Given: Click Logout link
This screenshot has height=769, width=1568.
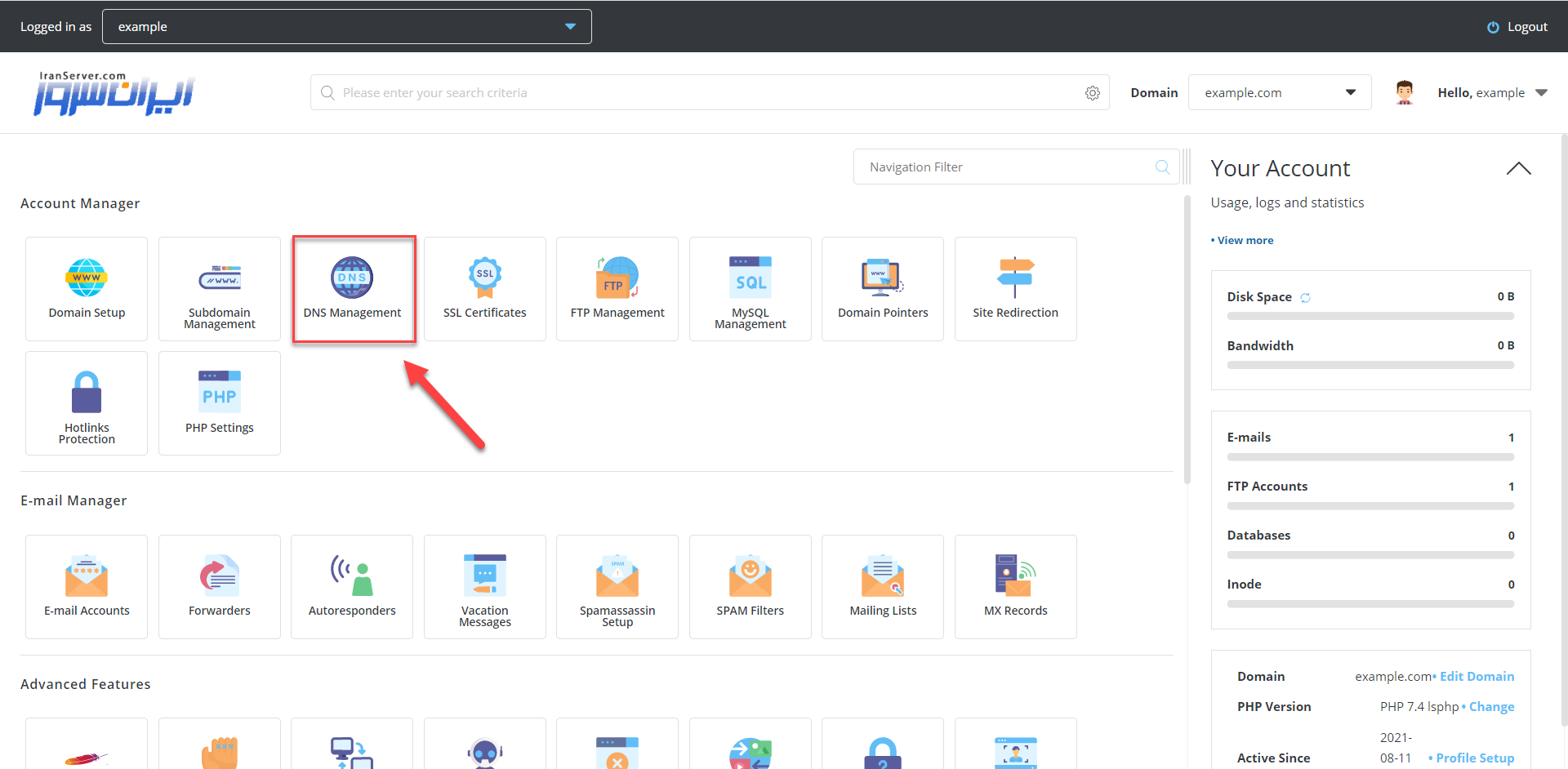Looking at the screenshot, I should 1527,27.
